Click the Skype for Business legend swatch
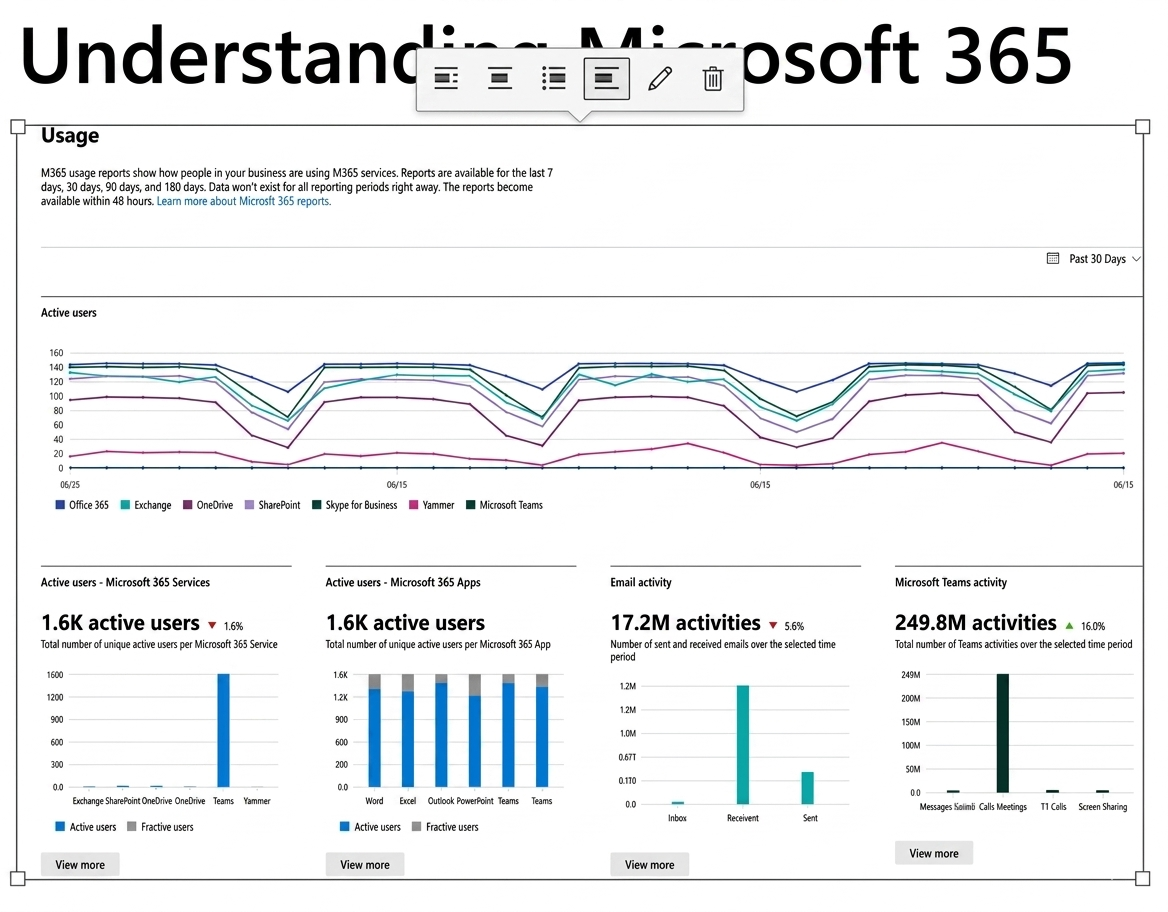 coord(317,504)
